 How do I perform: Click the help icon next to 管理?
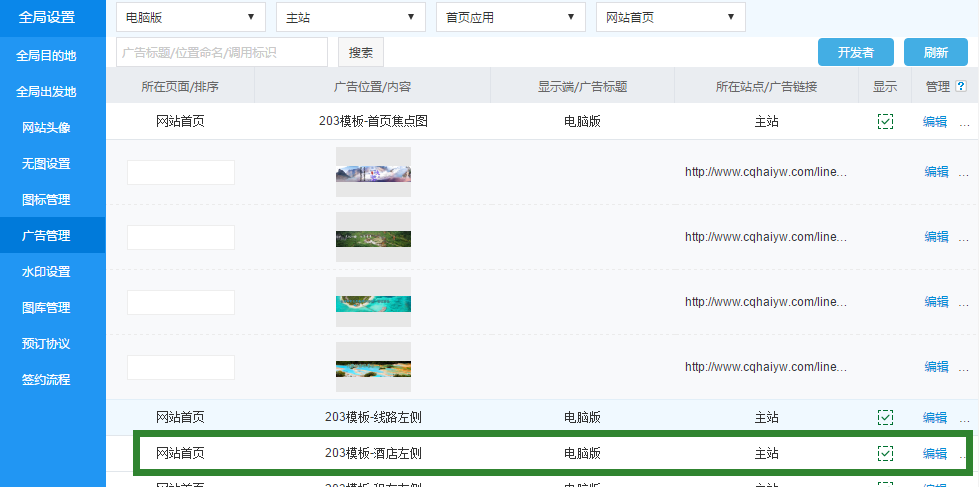tap(961, 87)
